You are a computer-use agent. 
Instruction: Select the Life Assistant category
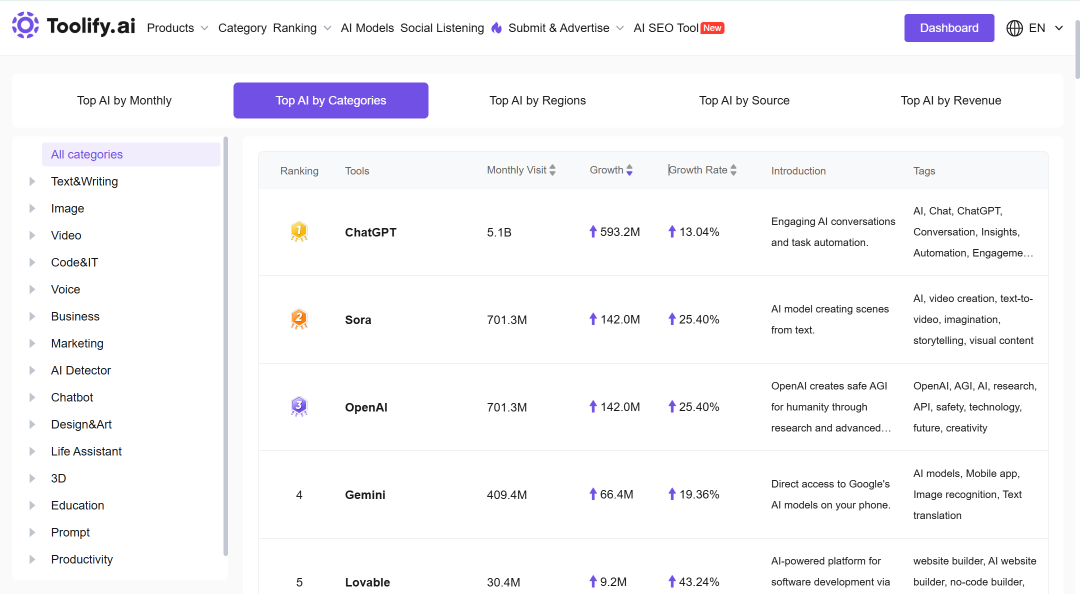(x=86, y=451)
